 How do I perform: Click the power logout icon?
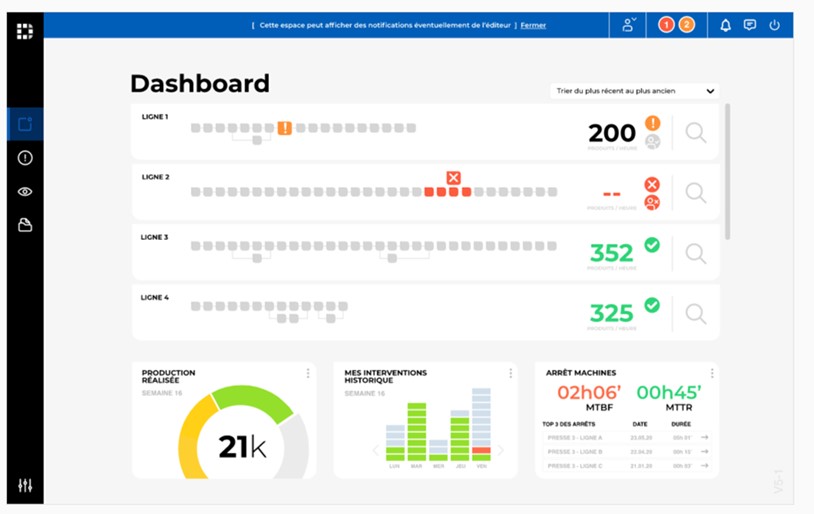(774, 25)
